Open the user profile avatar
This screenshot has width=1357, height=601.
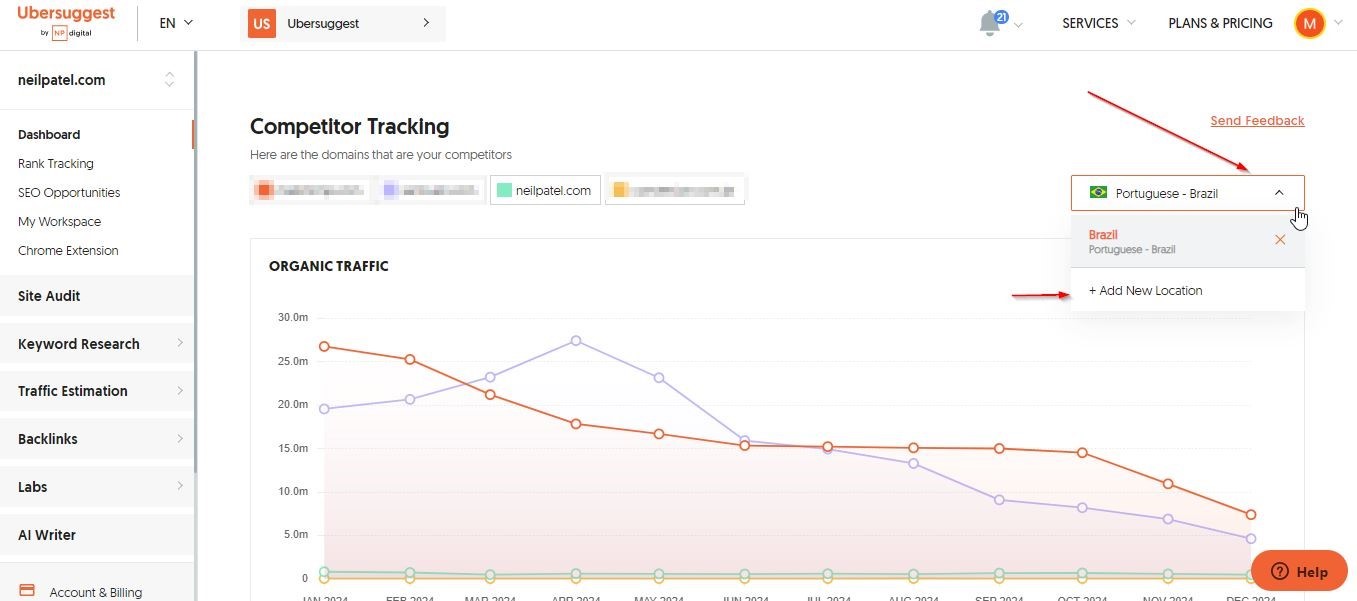click(1309, 23)
